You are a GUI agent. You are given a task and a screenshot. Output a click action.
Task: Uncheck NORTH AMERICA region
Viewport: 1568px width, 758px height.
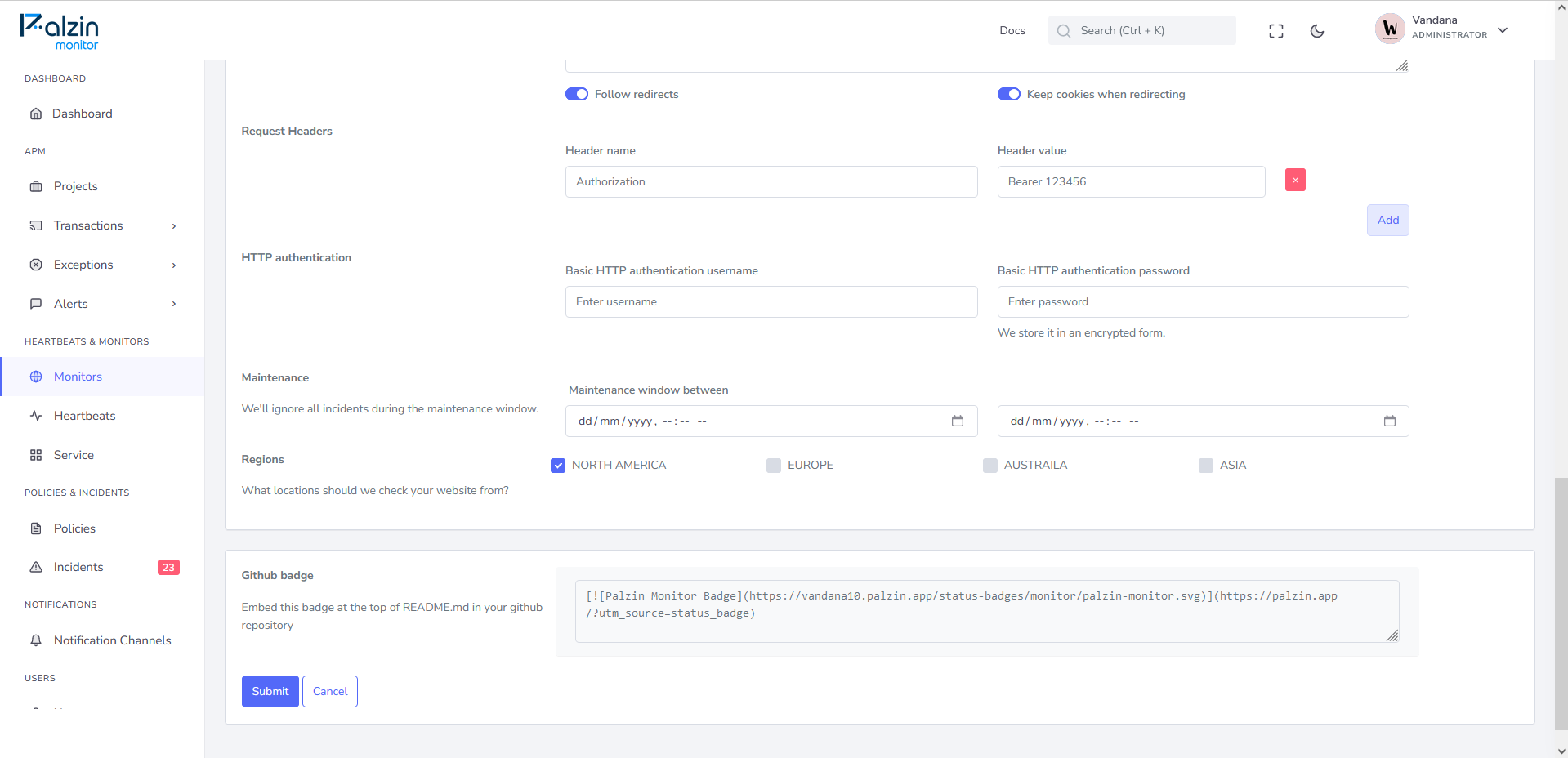[558, 466]
